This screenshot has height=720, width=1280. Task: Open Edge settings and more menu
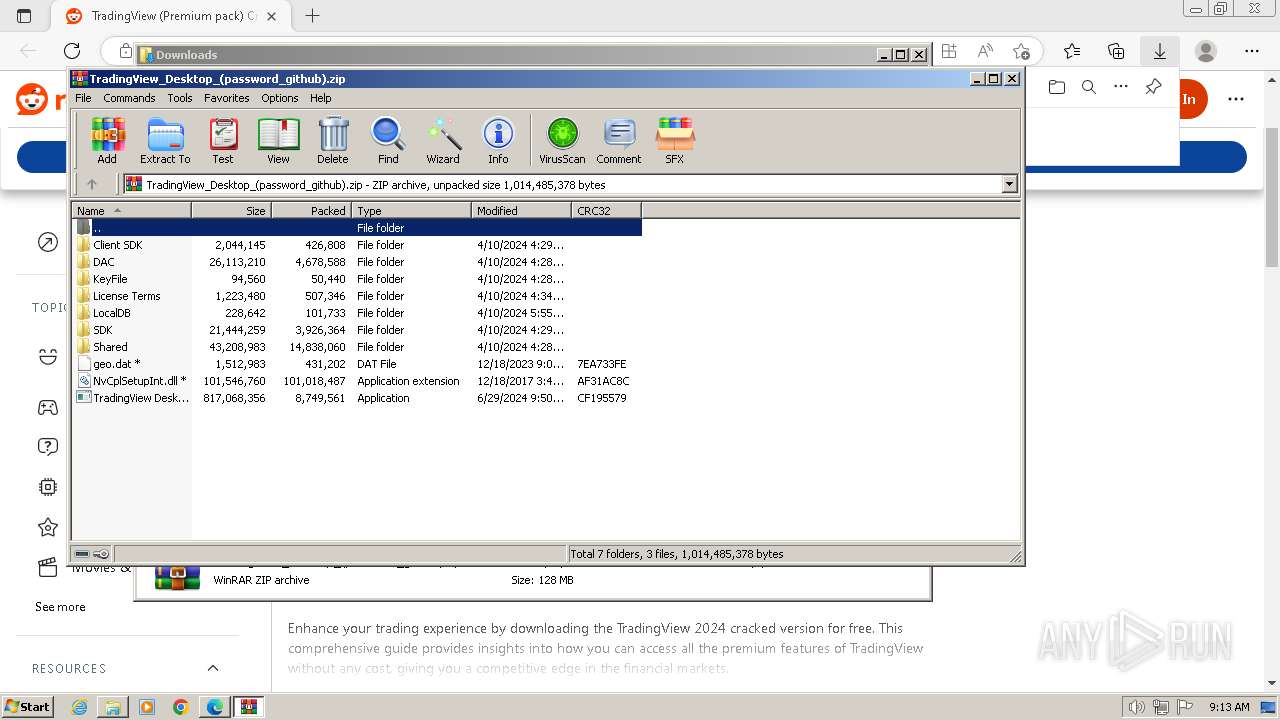pos(1252,51)
